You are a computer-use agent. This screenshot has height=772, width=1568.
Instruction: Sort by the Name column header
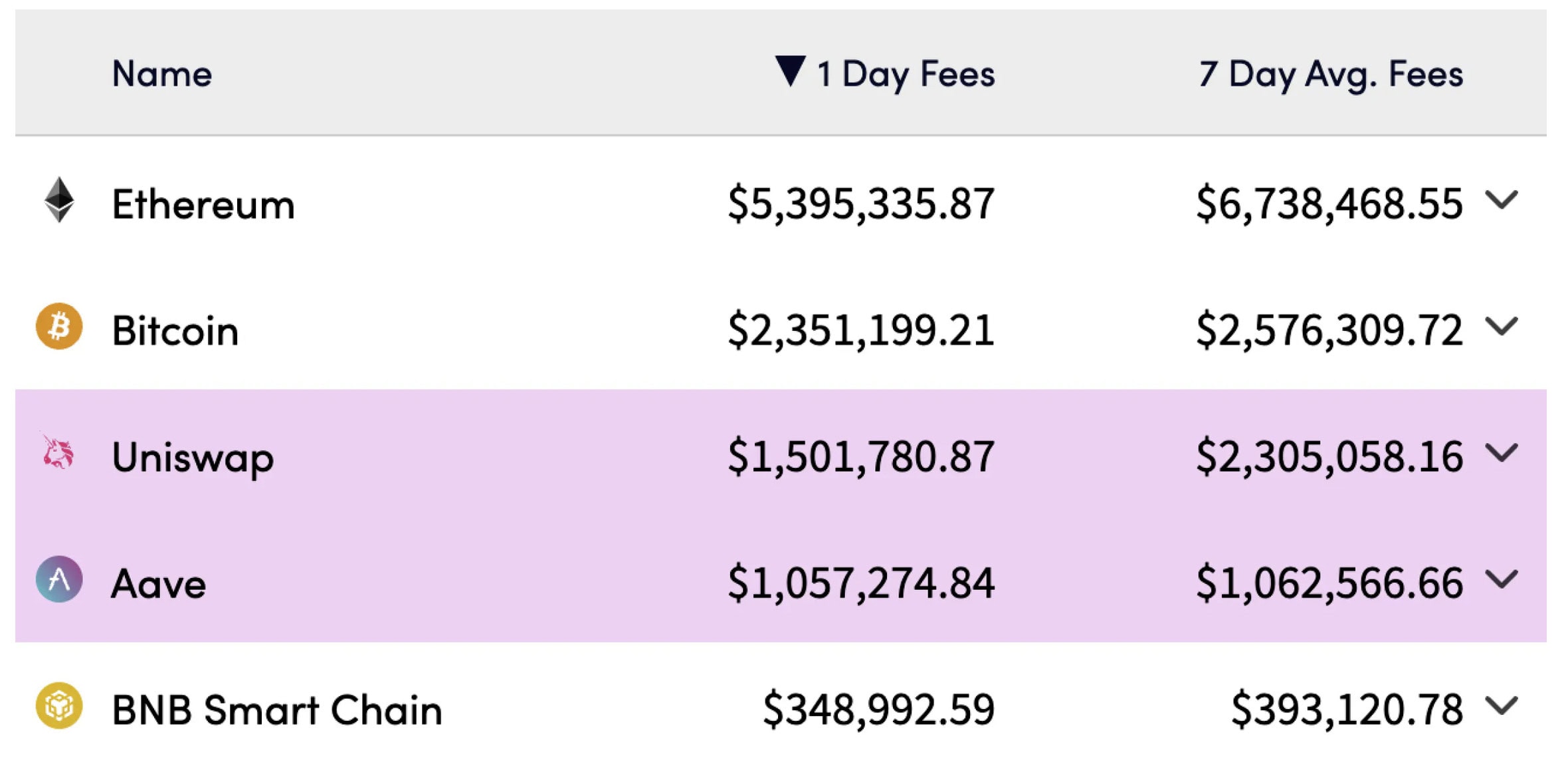[x=162, y=73]
